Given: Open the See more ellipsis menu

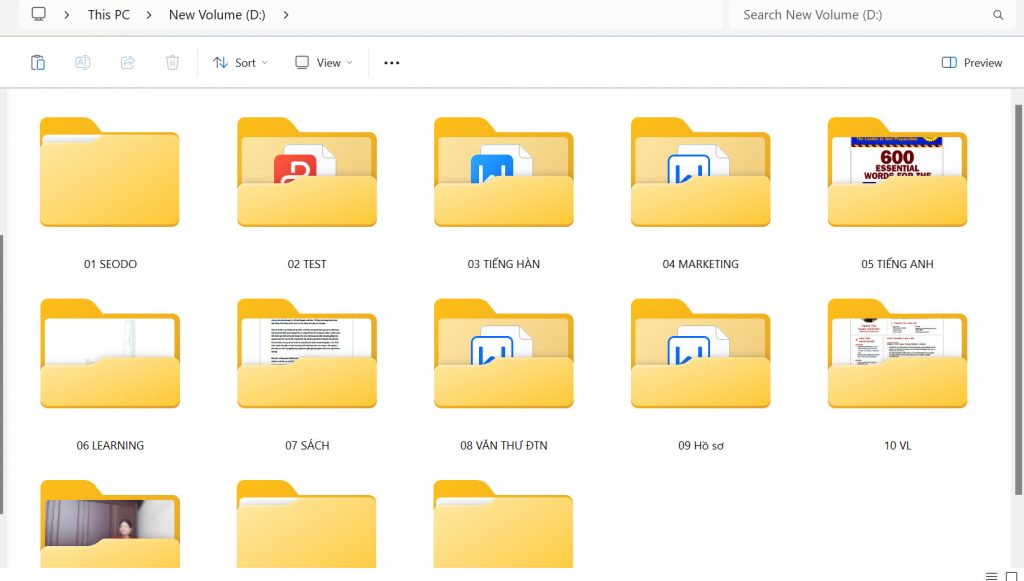Looking at the screenshot, I should pos(391,62).
